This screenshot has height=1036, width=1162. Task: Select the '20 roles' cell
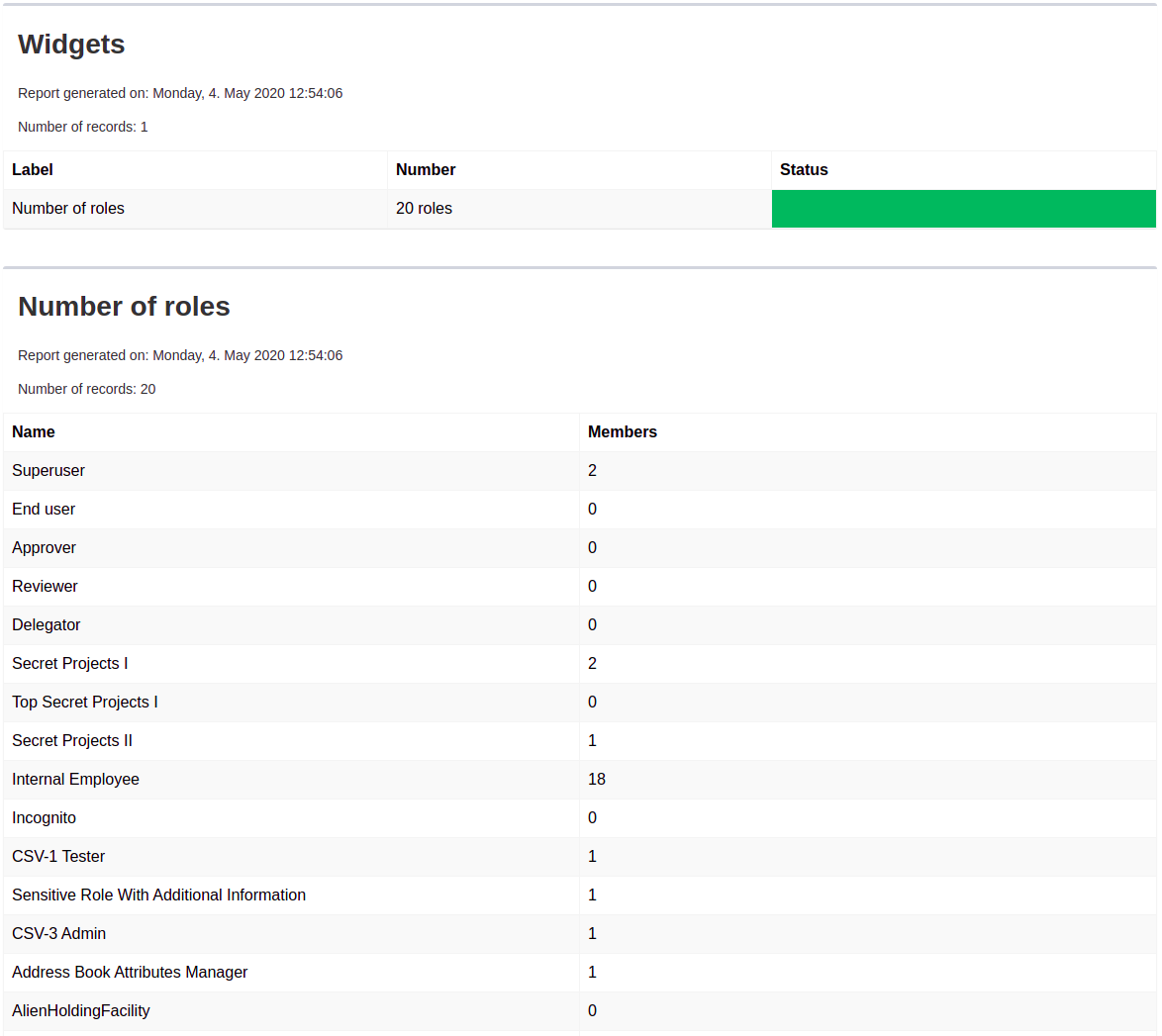(x=424, y=209)
